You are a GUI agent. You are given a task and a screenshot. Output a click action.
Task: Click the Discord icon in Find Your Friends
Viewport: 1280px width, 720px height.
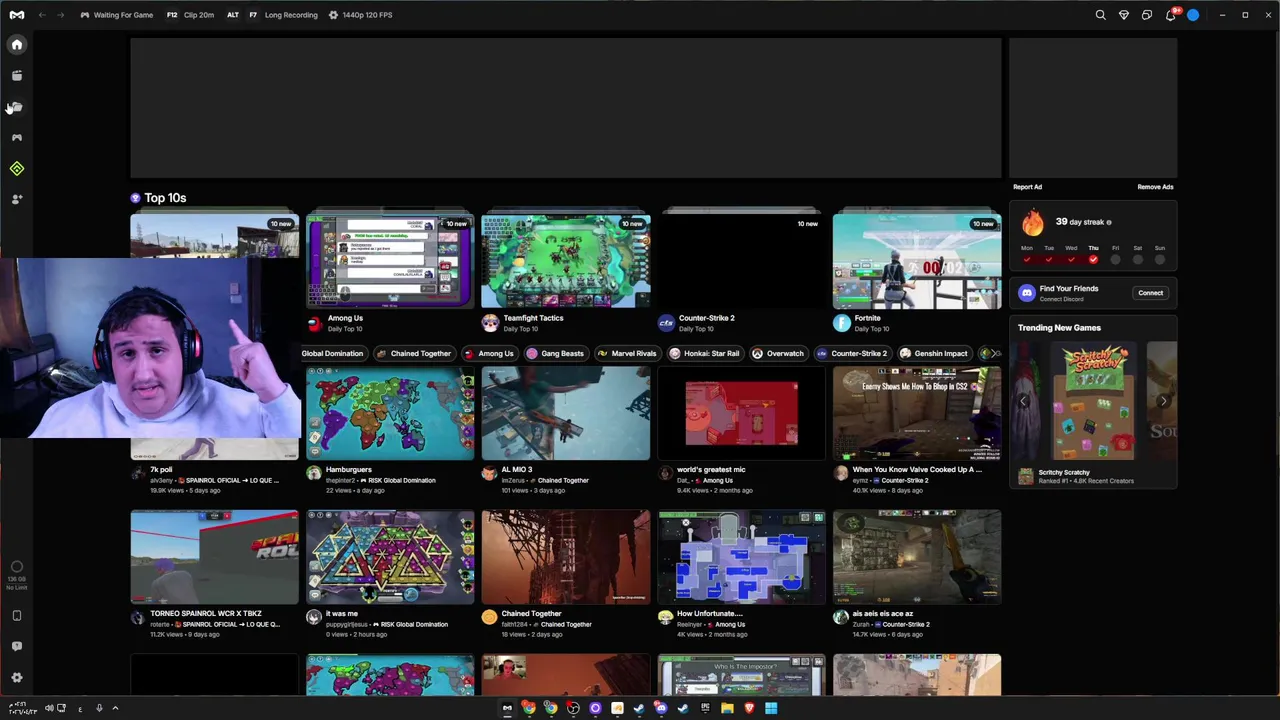click(x=1026, y=293)
